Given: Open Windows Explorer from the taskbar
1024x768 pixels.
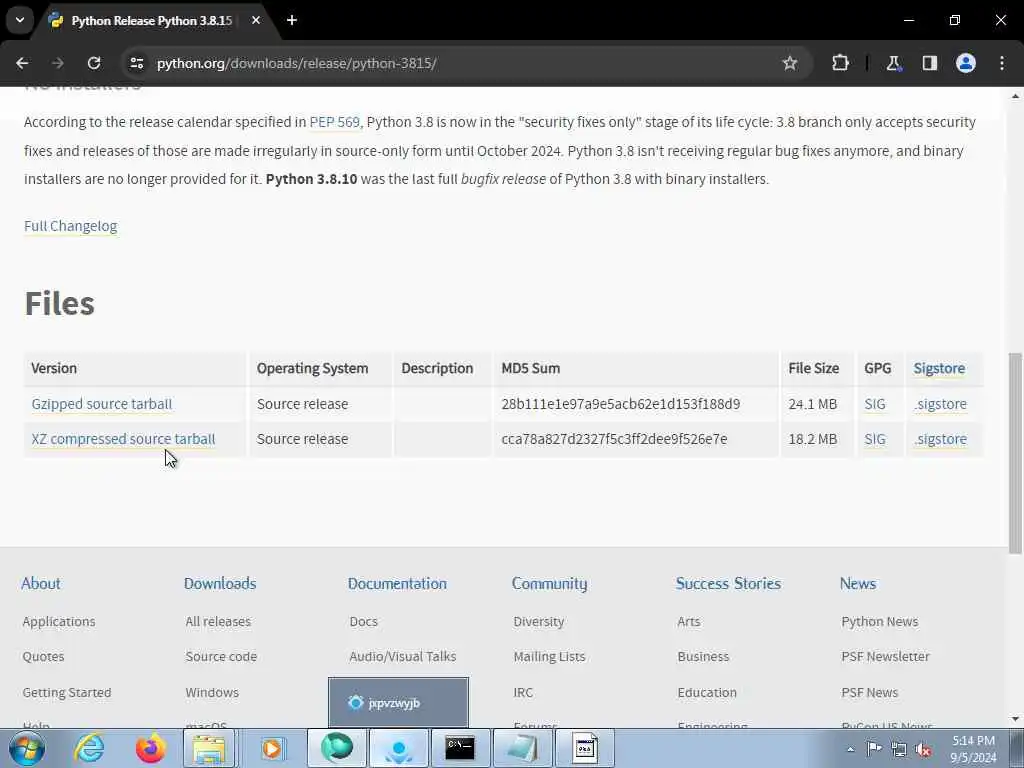Looking at the screenshot, I should tap(209, 748).
